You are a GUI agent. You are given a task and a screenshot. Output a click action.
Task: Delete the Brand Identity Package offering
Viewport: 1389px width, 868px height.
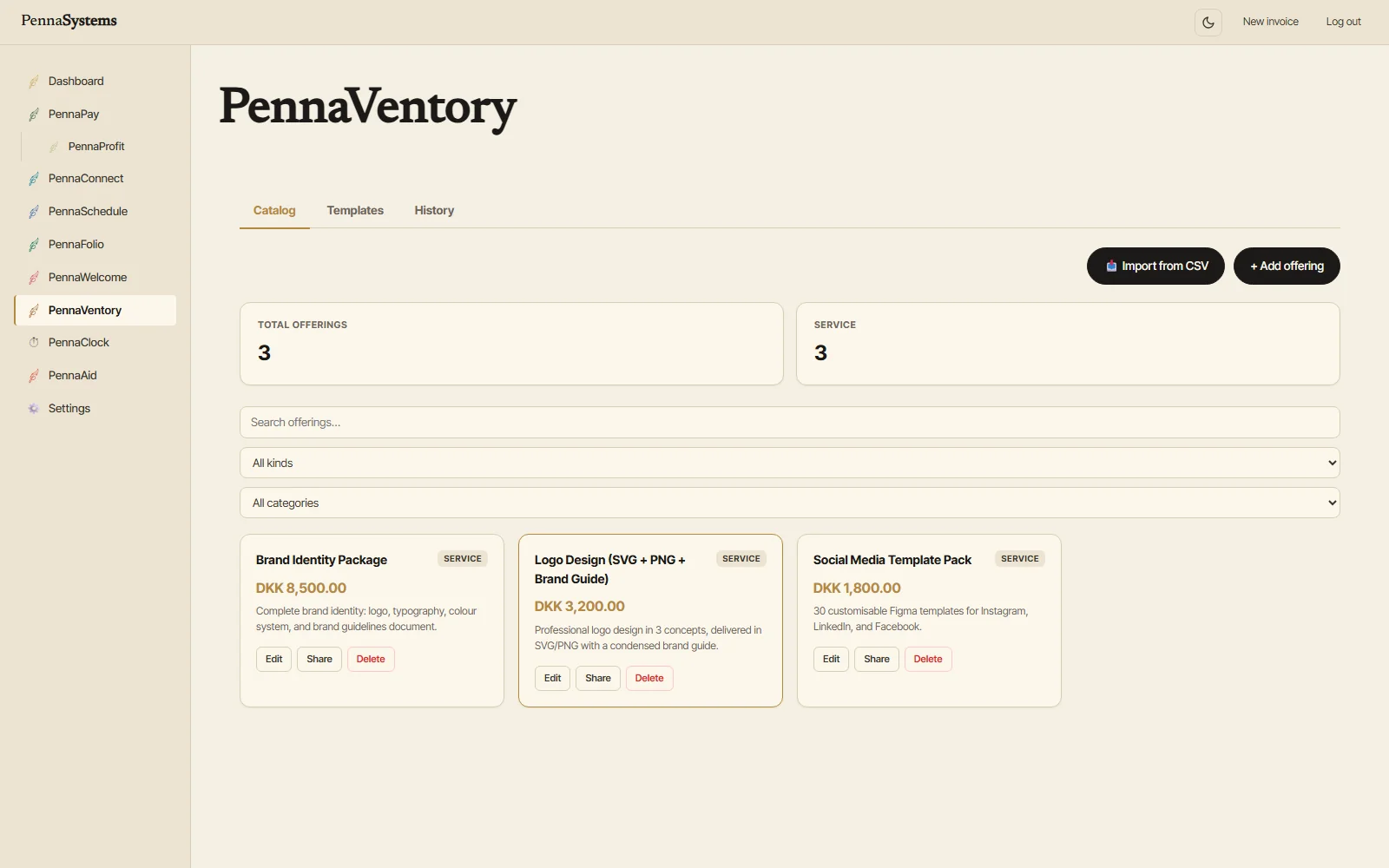pyautogui.click(x=371, y=660)
